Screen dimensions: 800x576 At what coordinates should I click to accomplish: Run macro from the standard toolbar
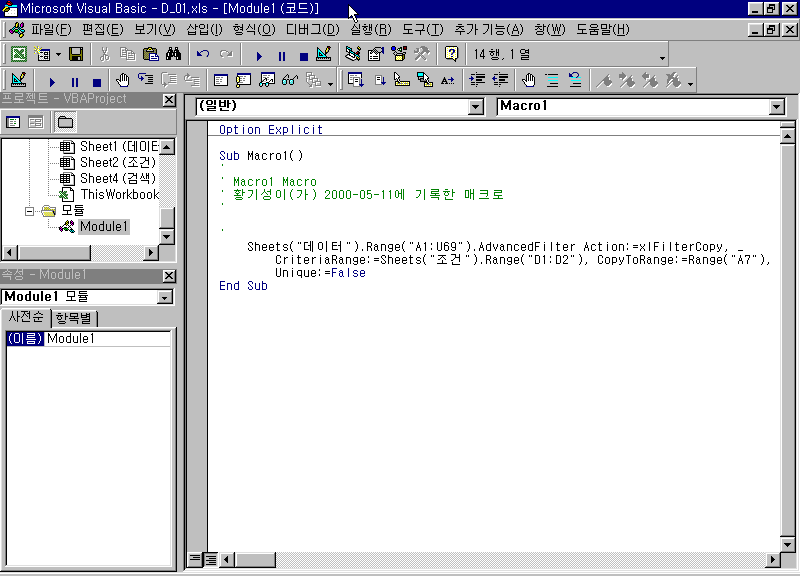[x=259, y=55]
